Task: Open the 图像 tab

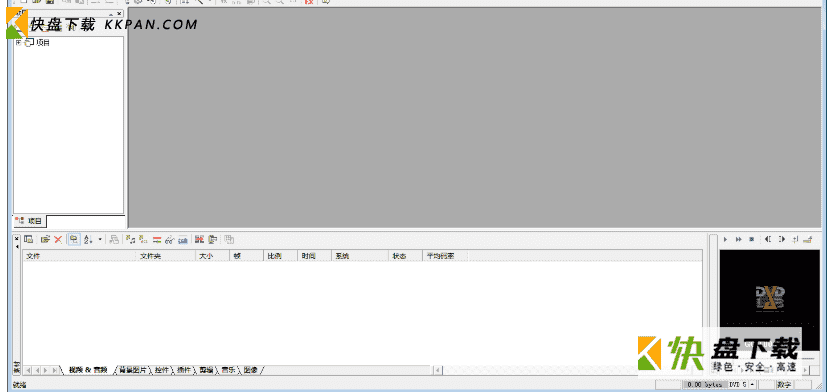Action: [x=250, y=370]
